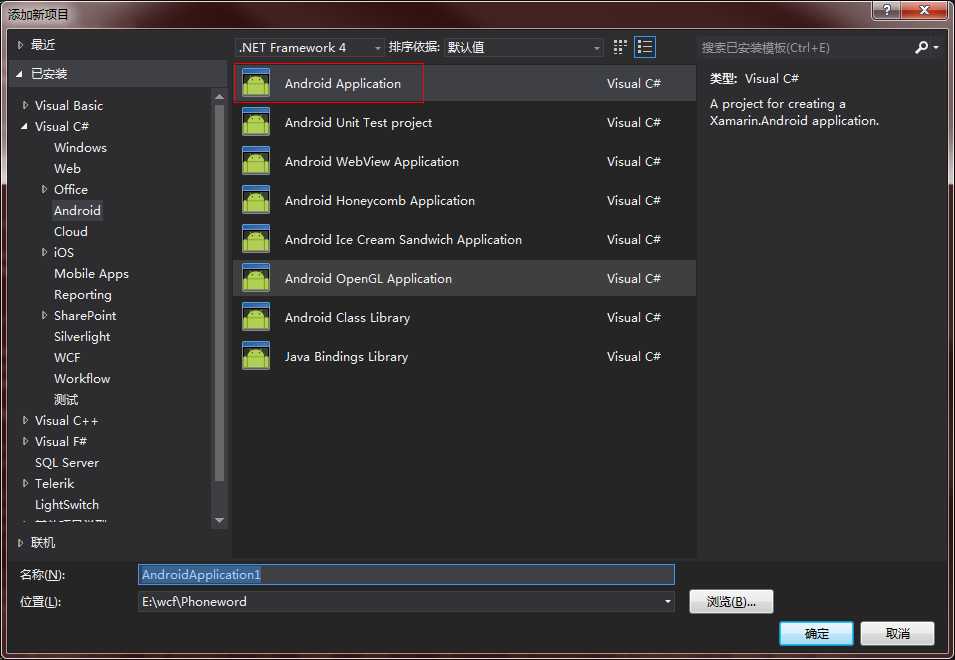Click the category tree scrollbar thumb
This screenshot has height=660, width=955.
[x=219, y=293]
